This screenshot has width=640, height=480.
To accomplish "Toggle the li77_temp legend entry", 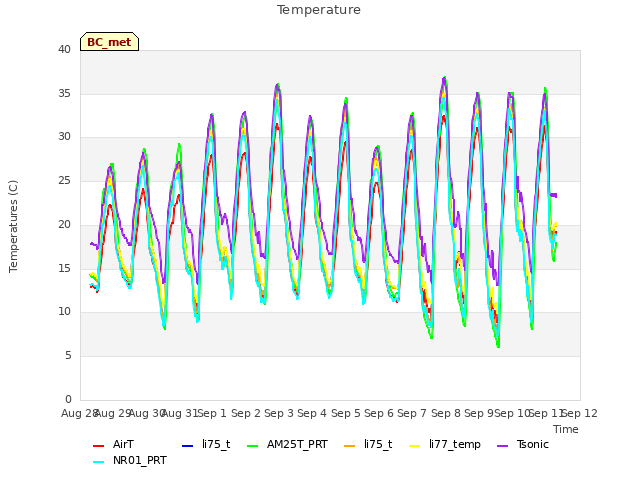I will 445,444.
